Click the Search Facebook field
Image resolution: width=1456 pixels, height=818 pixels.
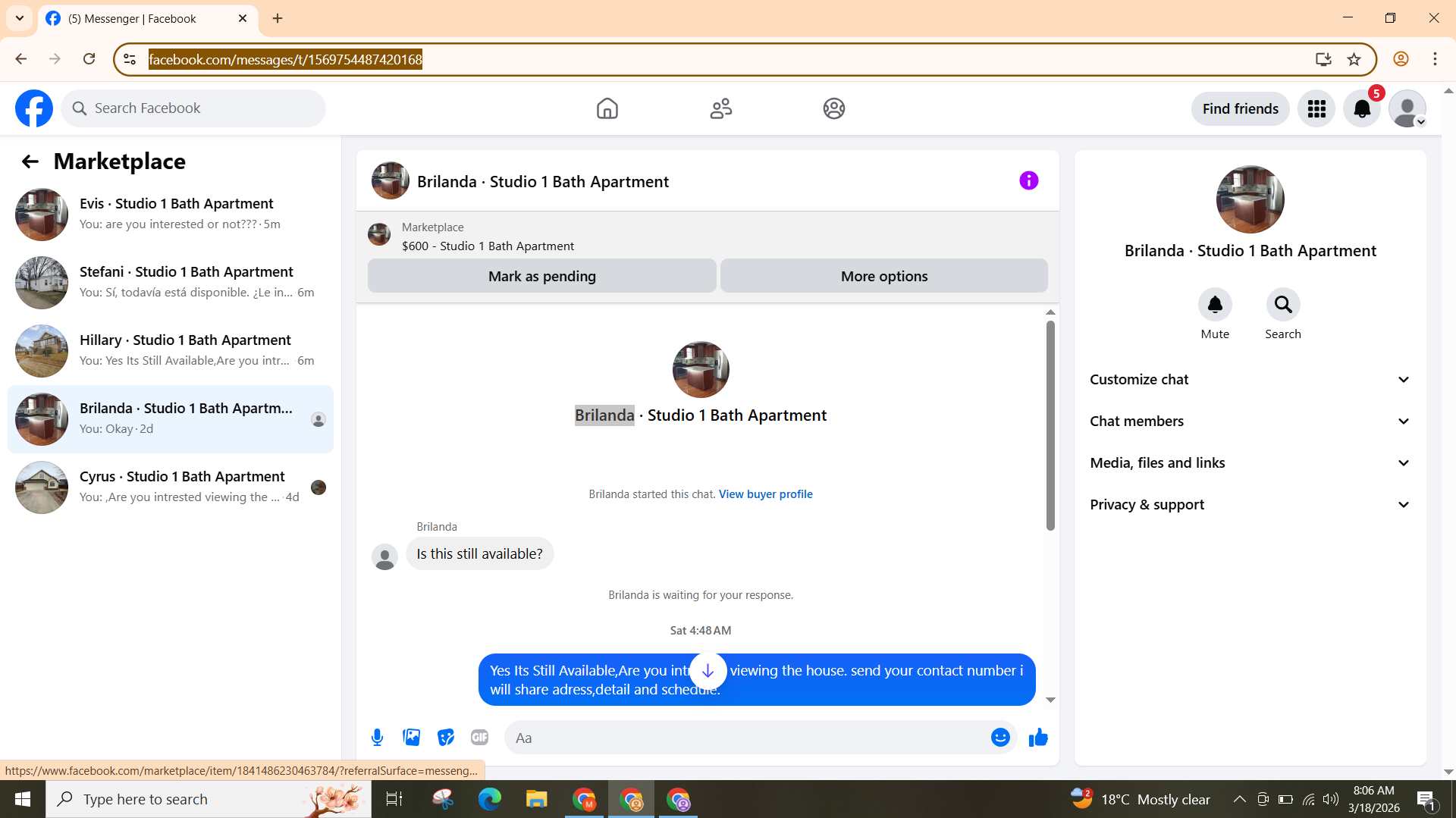click(x=193, y=108)
